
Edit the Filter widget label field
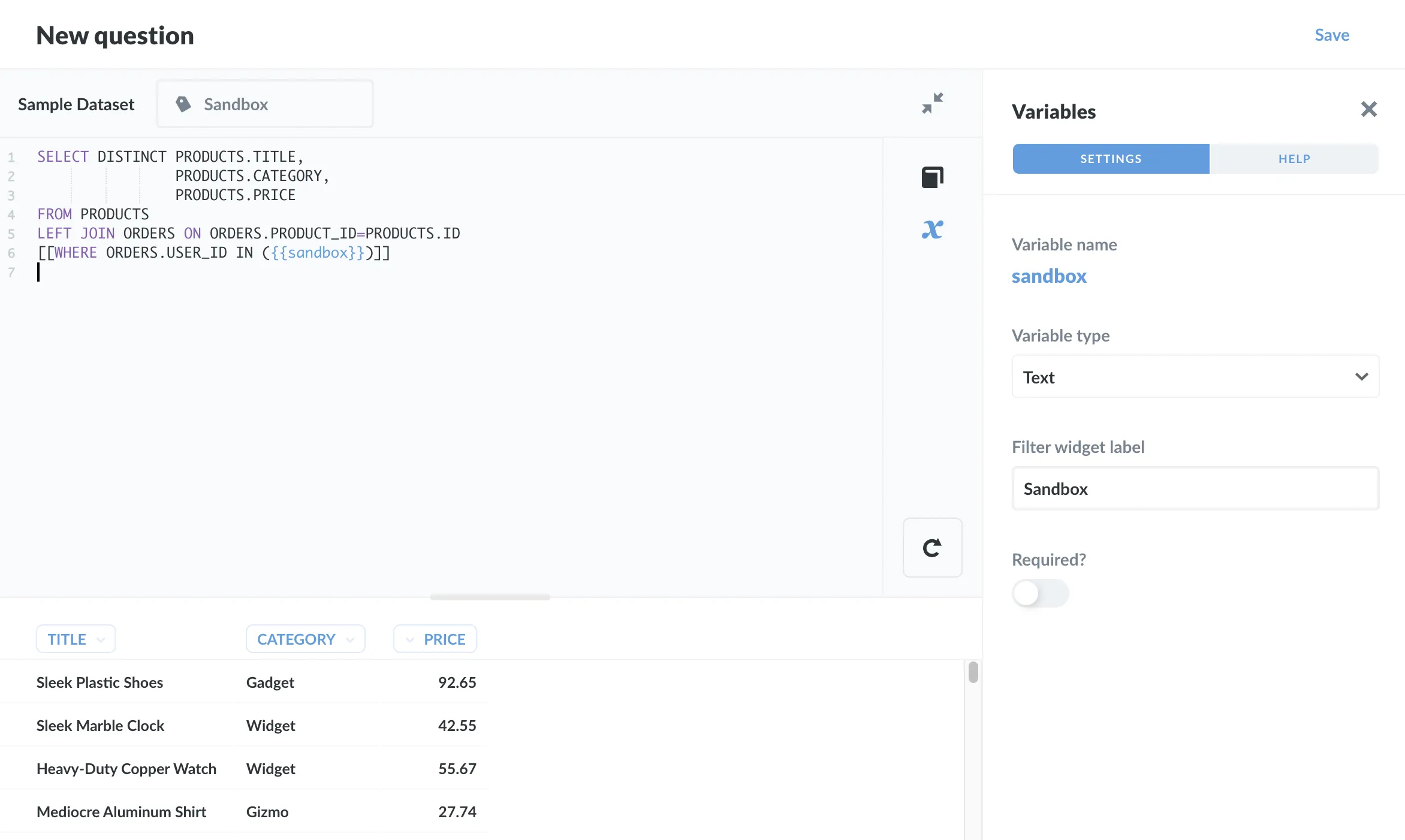(x=1195, y=489)
